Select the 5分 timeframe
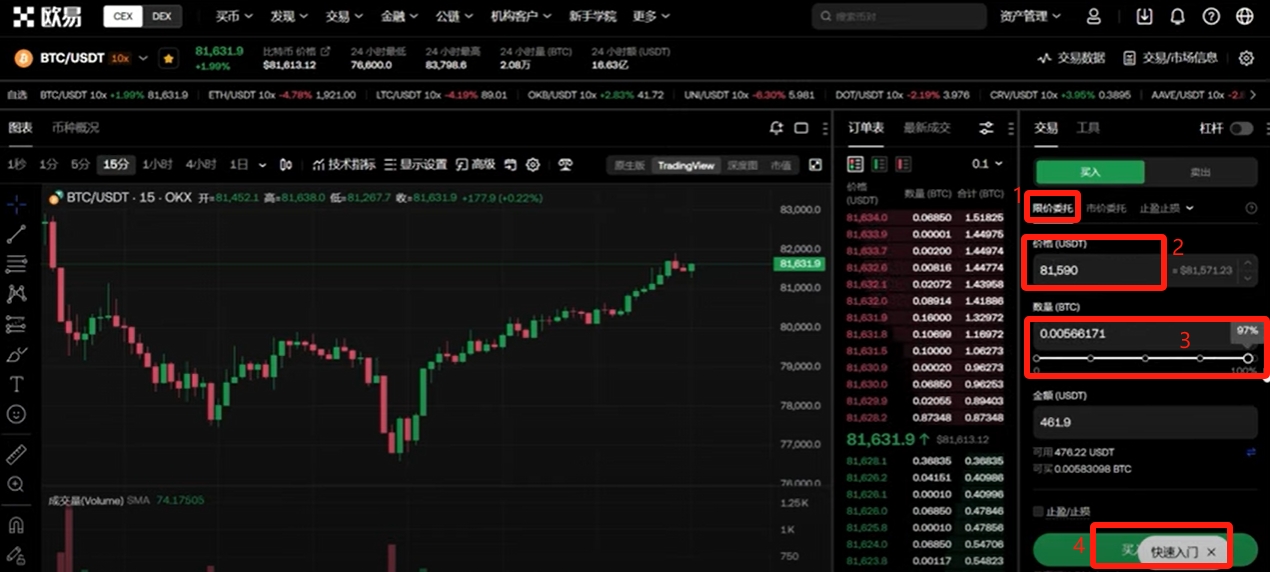 click(x=80, y=165)
